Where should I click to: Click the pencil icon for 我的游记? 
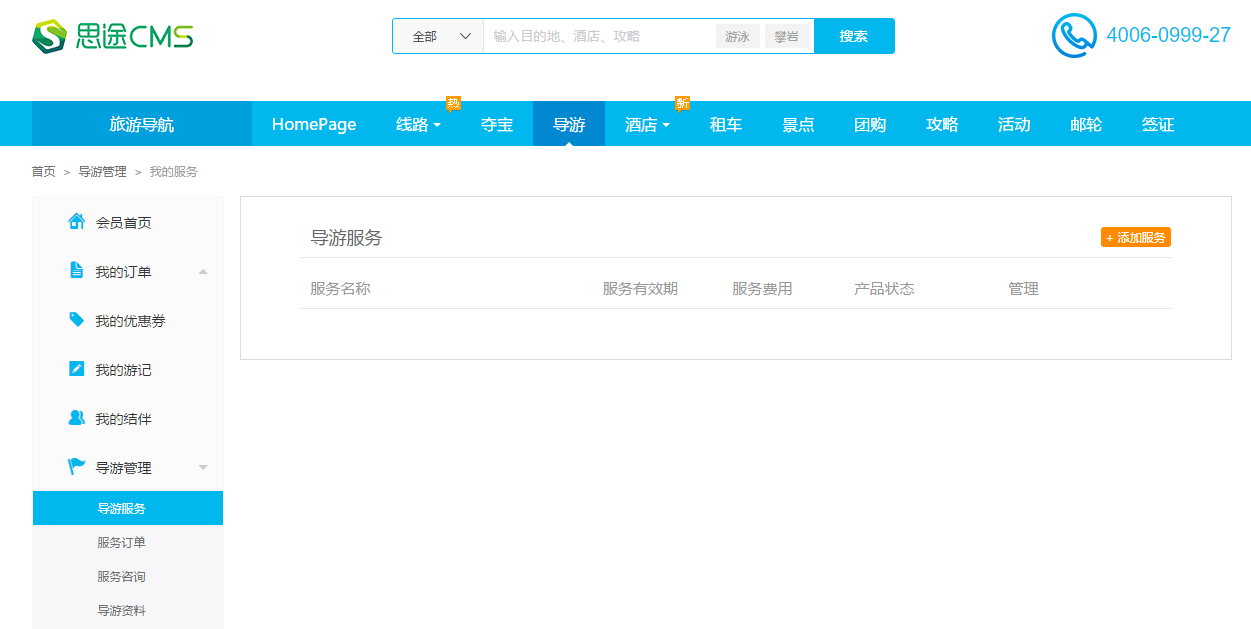[76, 369]
